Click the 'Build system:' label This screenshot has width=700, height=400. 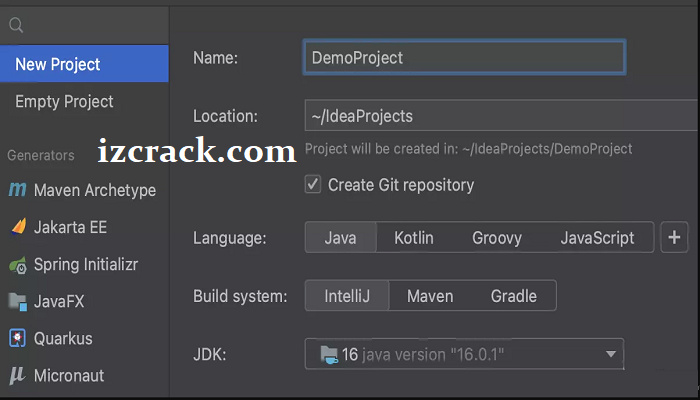pos(240,296)
